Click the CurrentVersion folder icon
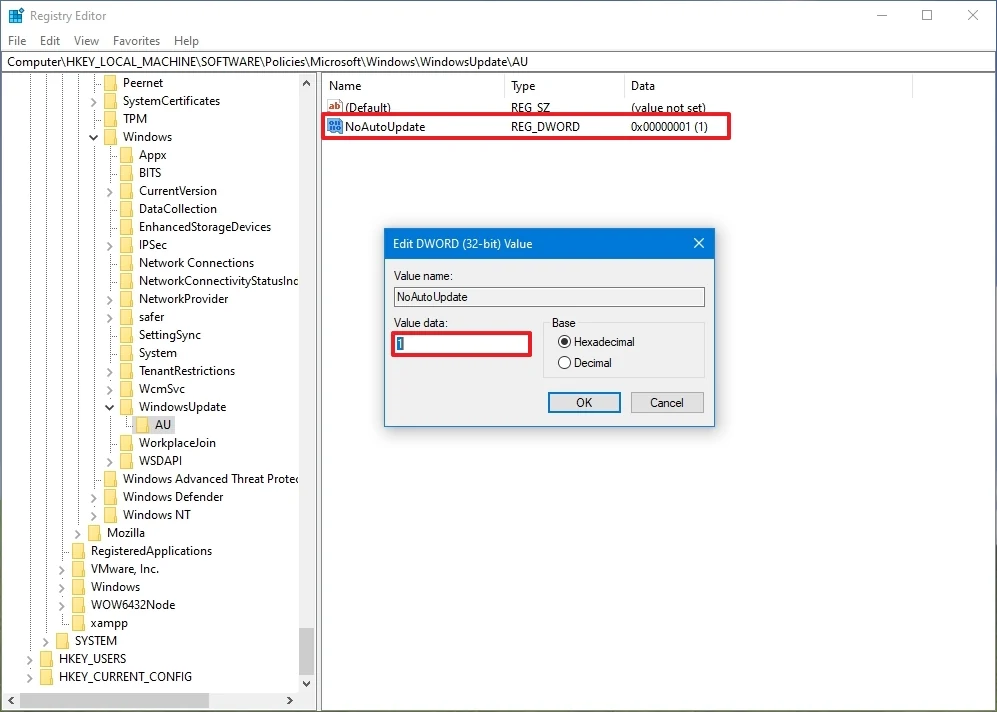This screenshot has width=997, height=712. tap(127, 191)
